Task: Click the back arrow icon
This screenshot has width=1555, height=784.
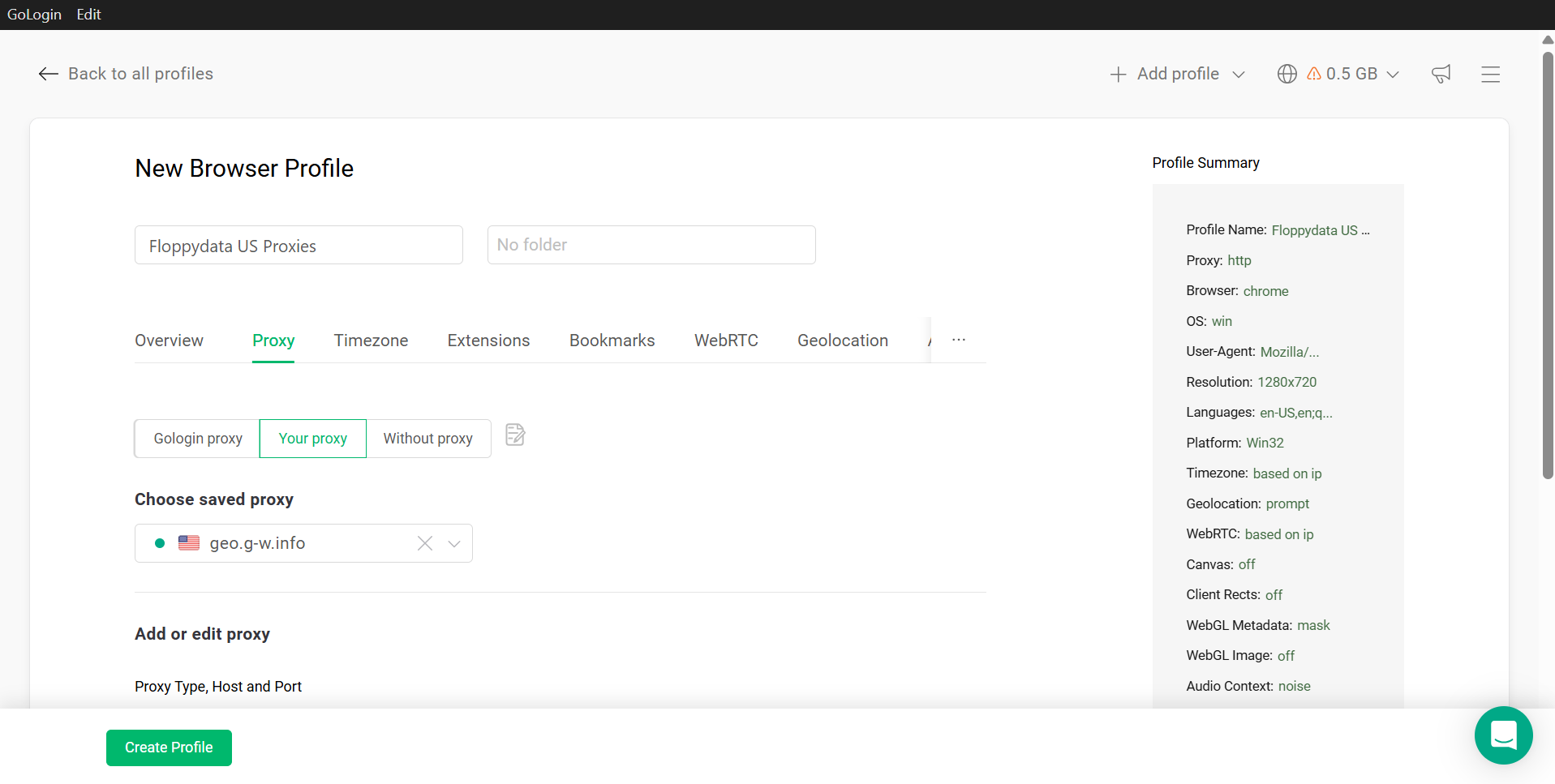Action: click(48, 74)
